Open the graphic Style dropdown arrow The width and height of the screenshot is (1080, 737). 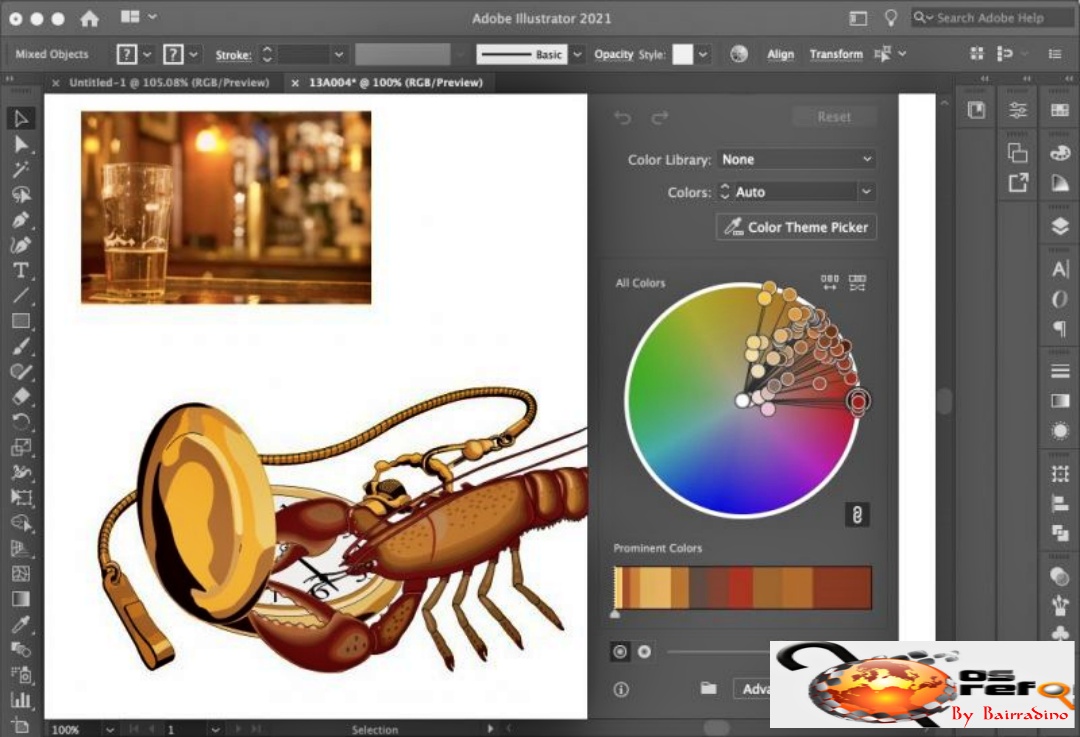pyautogui.click(x=703, y=54)
